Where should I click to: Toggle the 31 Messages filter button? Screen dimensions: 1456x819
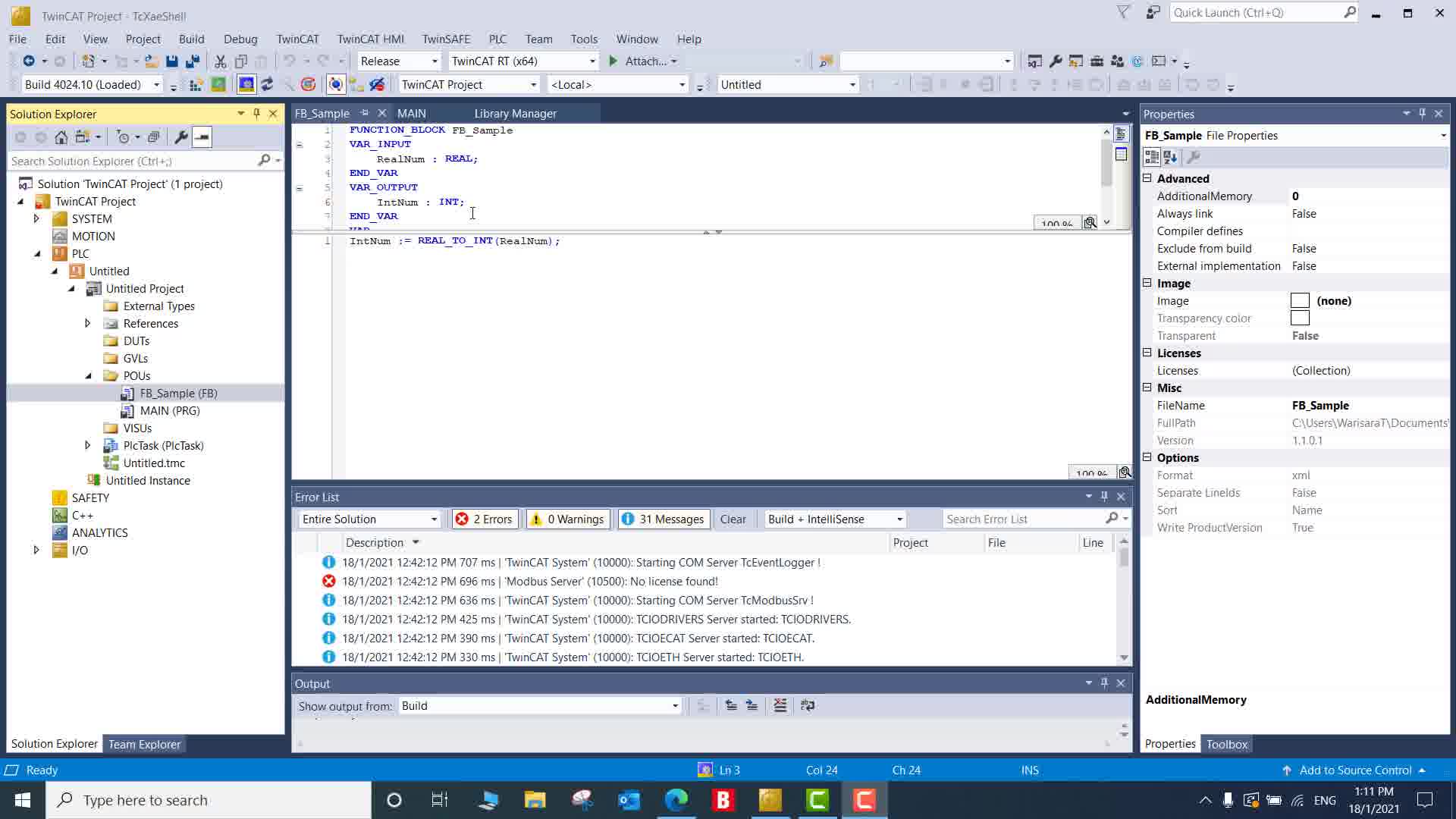click(x=664, y=519)
